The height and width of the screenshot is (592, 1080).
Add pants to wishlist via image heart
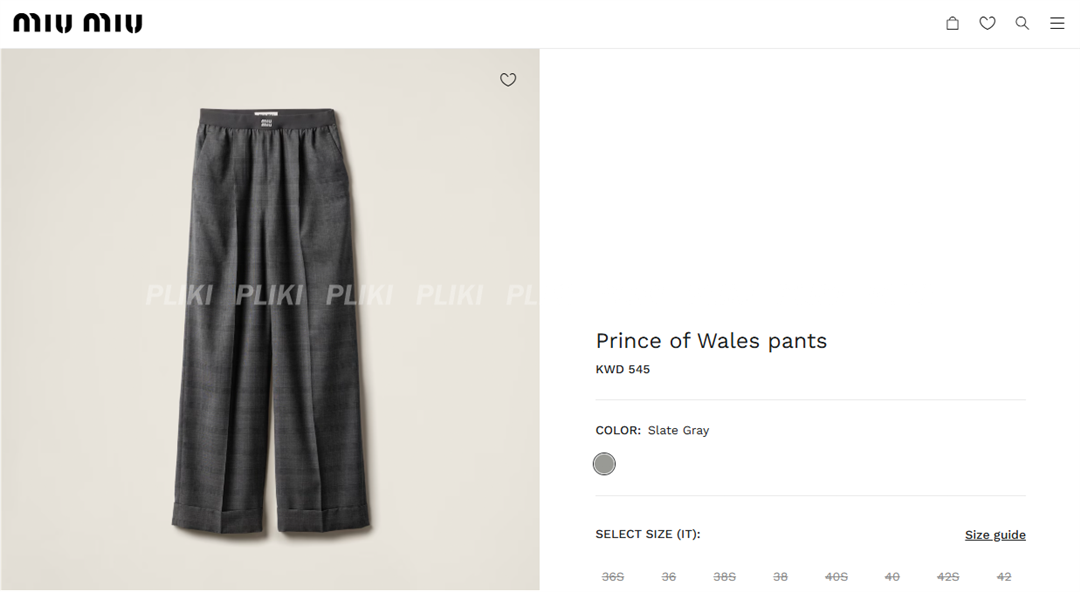pyautogui.click(x=508, y=80)
